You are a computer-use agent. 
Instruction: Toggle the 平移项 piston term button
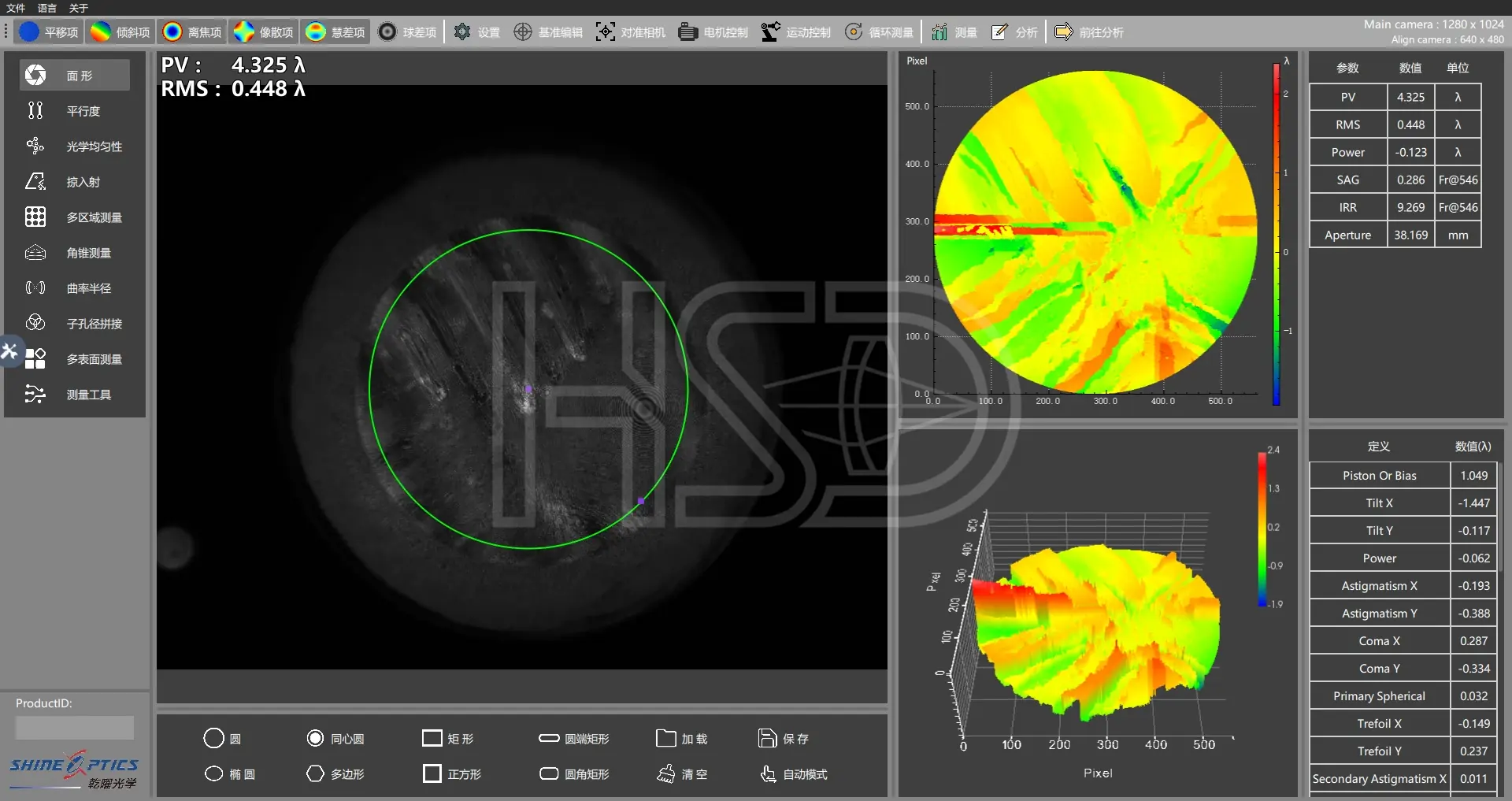[x=50, y=32]
